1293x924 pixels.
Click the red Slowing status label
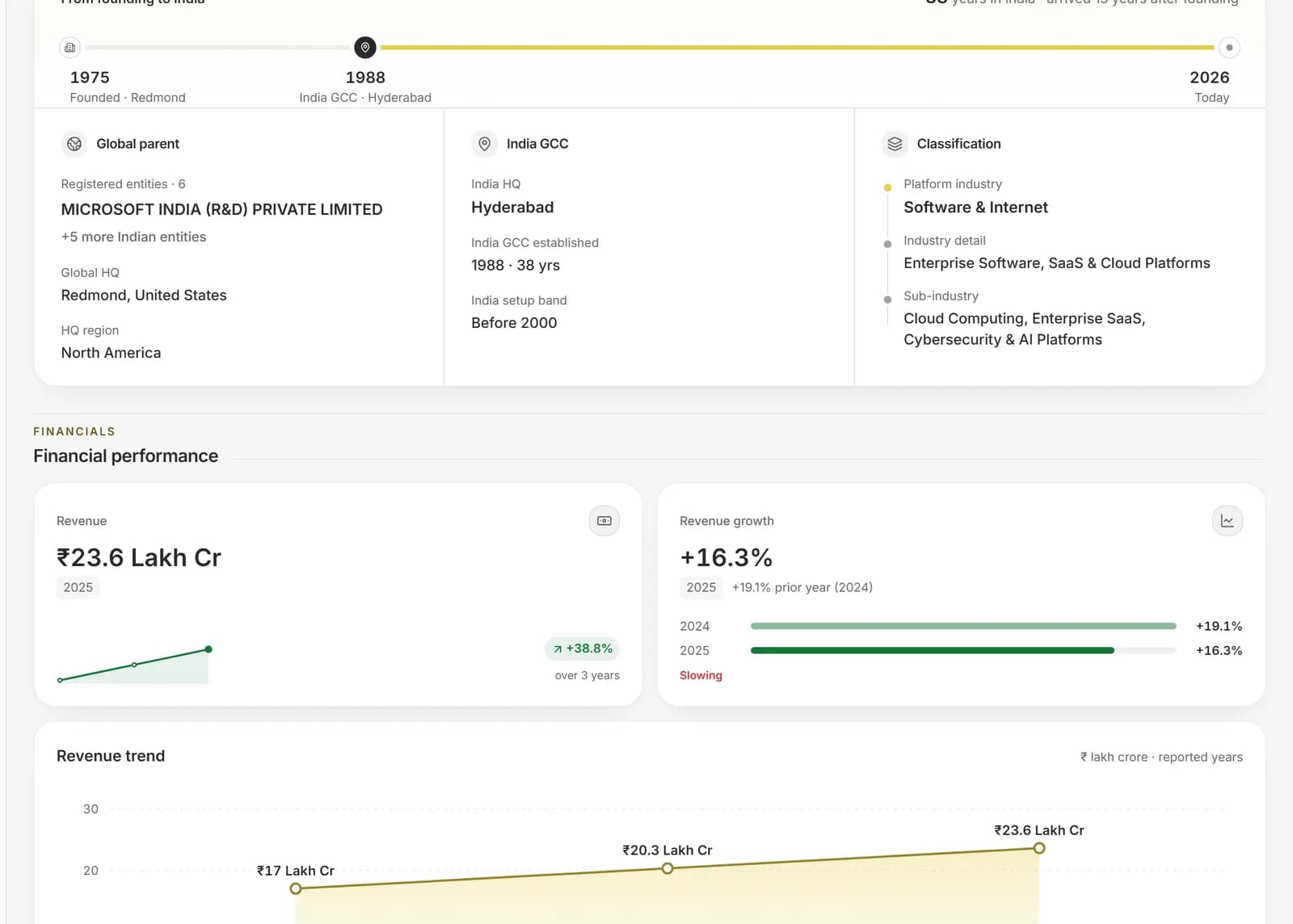(701, 675)
